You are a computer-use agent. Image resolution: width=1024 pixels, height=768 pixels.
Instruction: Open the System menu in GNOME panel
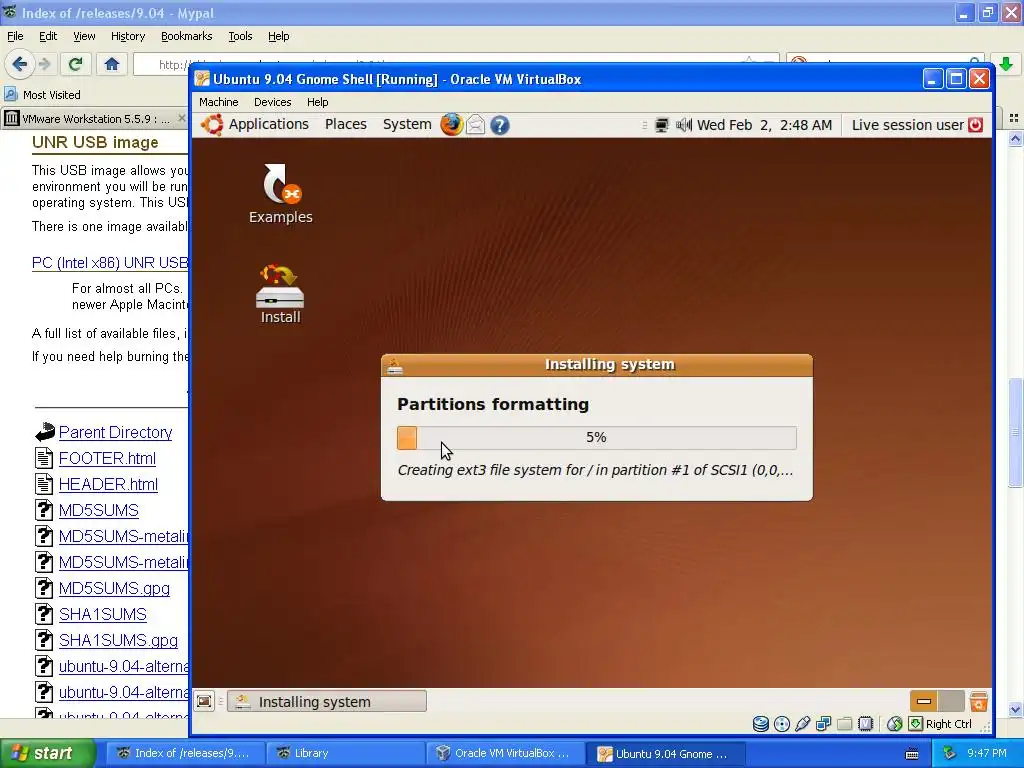pos(407,124)
